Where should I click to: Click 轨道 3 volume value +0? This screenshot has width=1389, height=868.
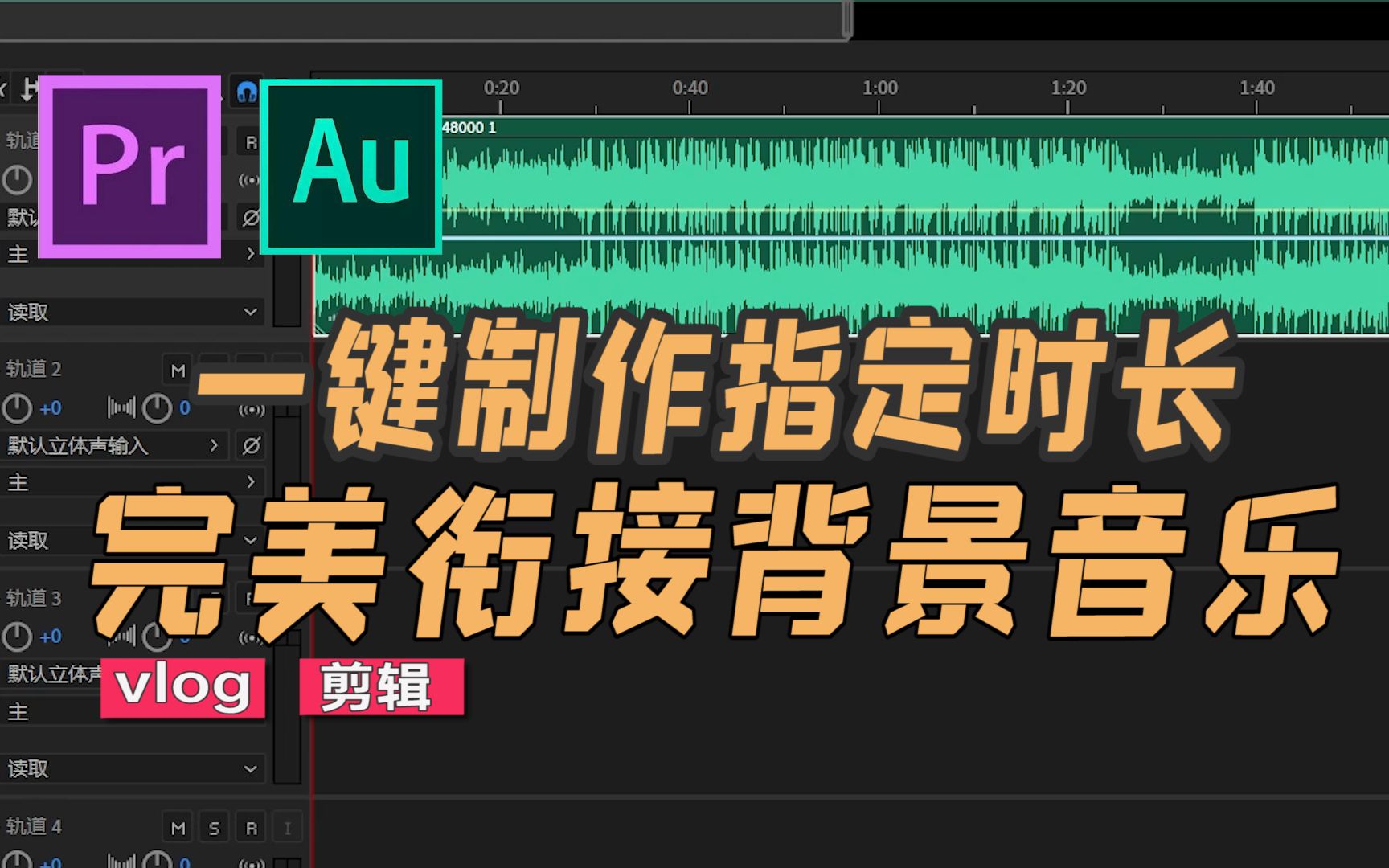(x=50, y=637)
